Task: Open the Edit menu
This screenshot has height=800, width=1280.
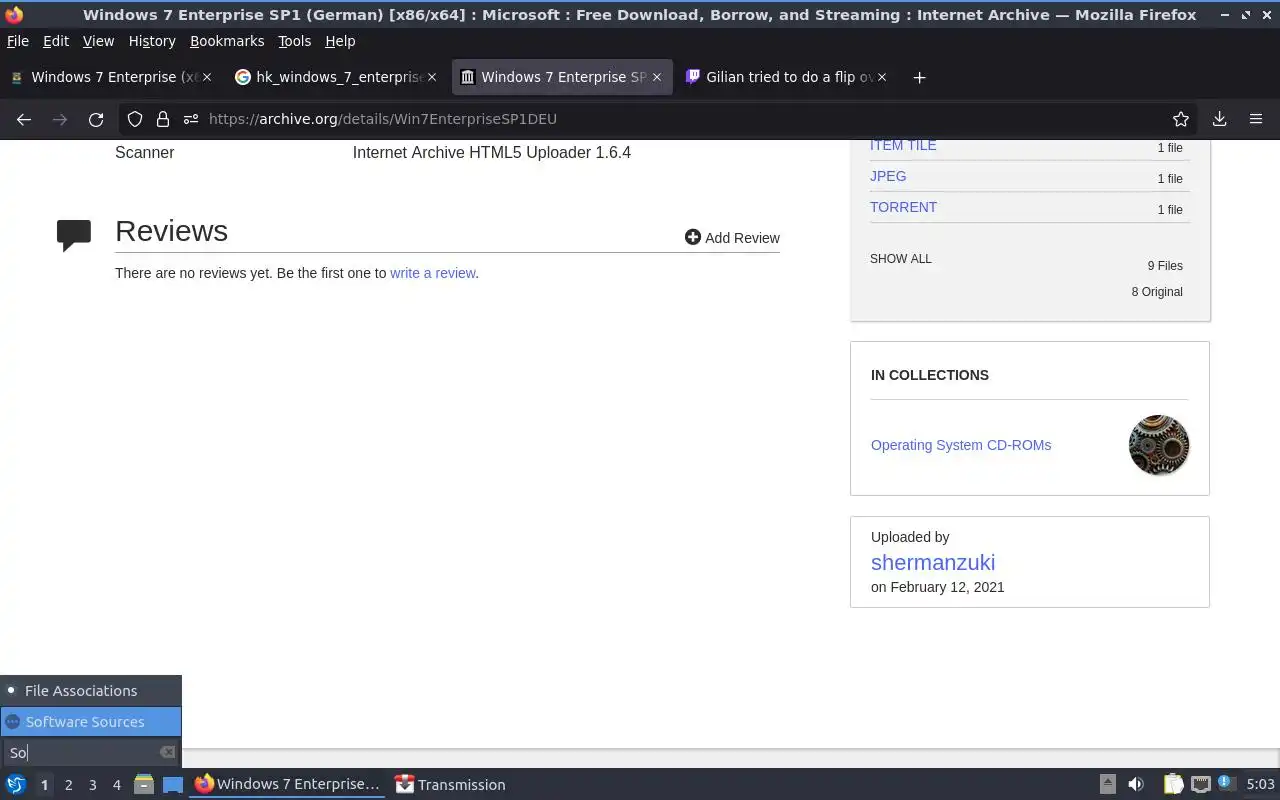Action: click(56, 41)
